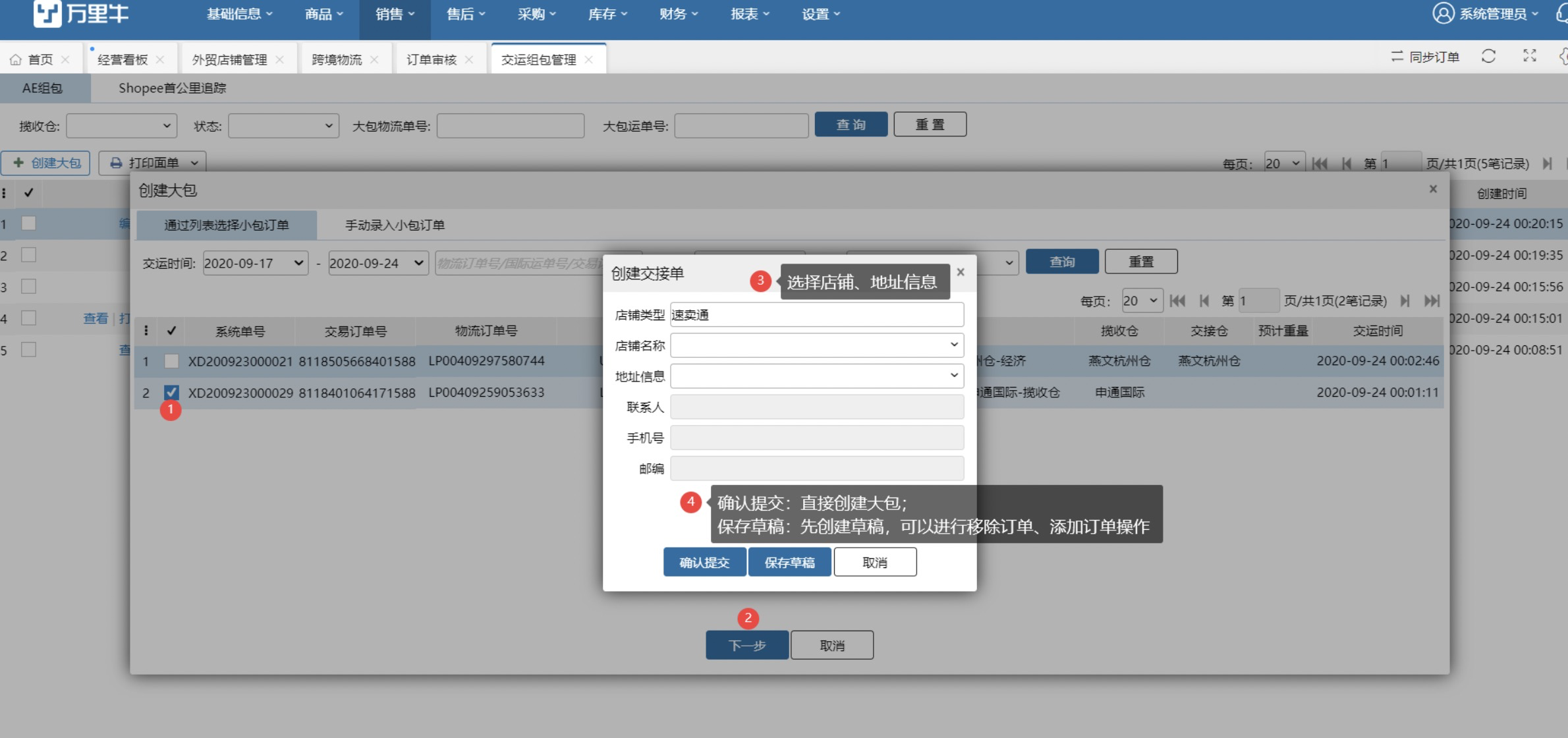Viewport: 1568px width, 738px height.
Task: Open column settings menu in main table header
Action: point(4,193)
